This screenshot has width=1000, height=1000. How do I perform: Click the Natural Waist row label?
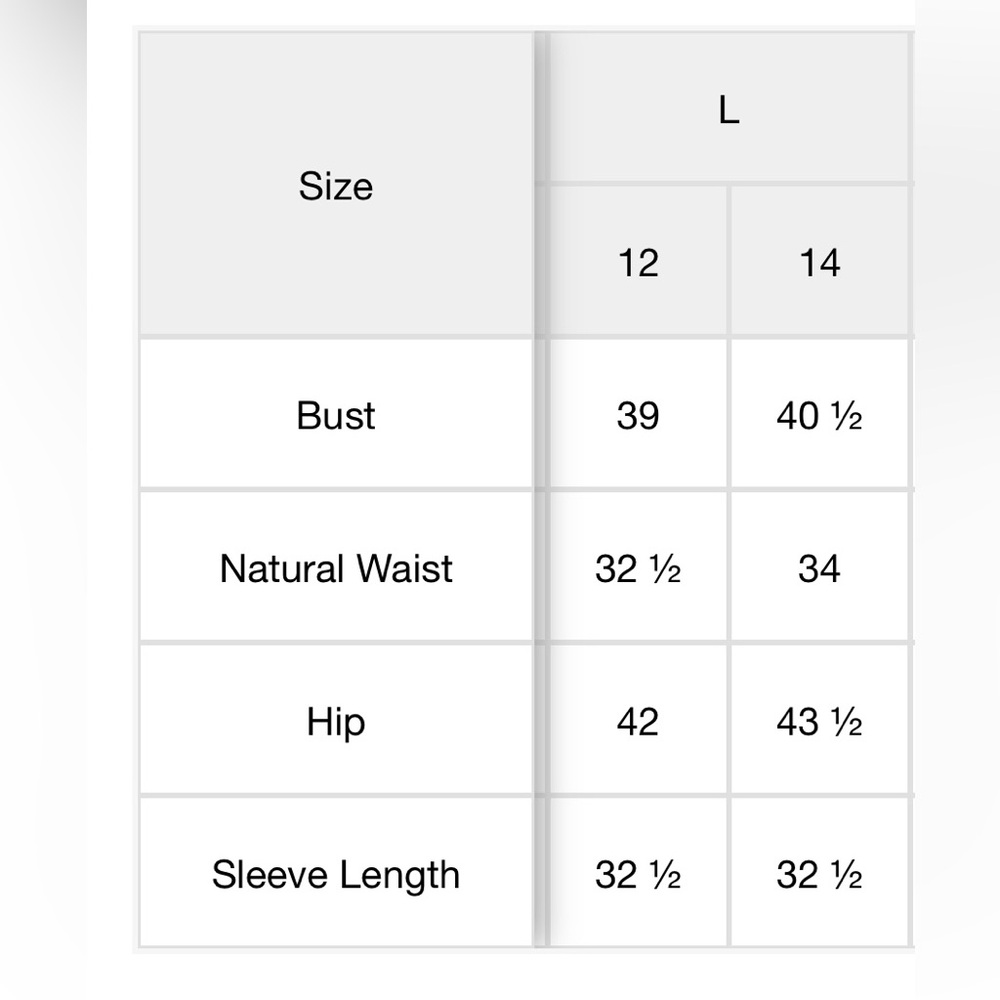click(336, 568)
